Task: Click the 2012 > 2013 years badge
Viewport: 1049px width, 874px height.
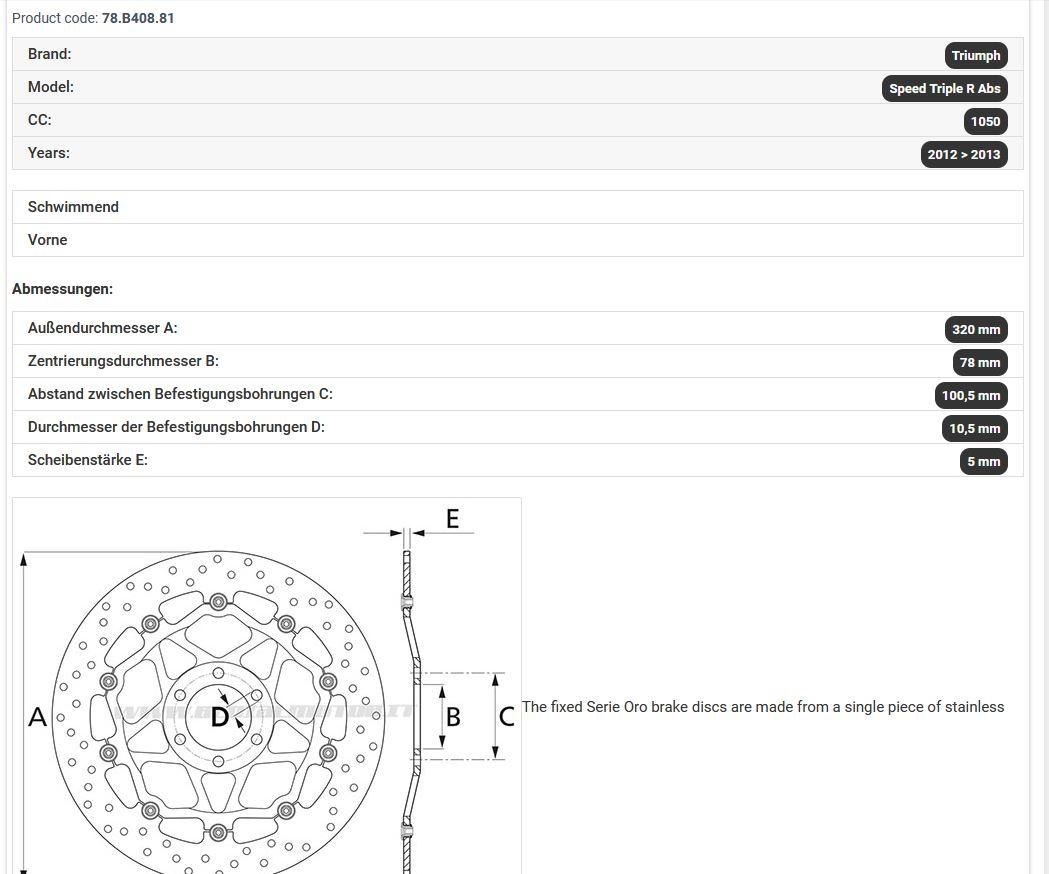Action: pyautogui.click(x=963, y=155)
